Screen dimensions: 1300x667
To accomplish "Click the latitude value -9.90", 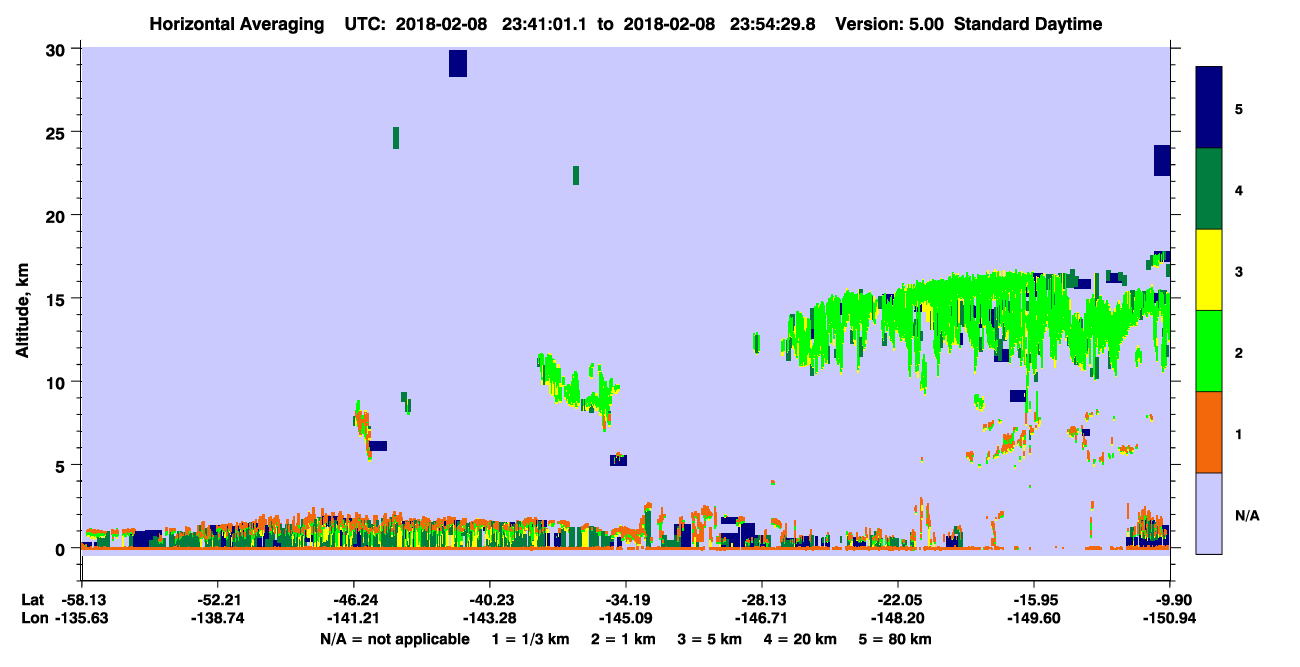I will (1170, 600).
